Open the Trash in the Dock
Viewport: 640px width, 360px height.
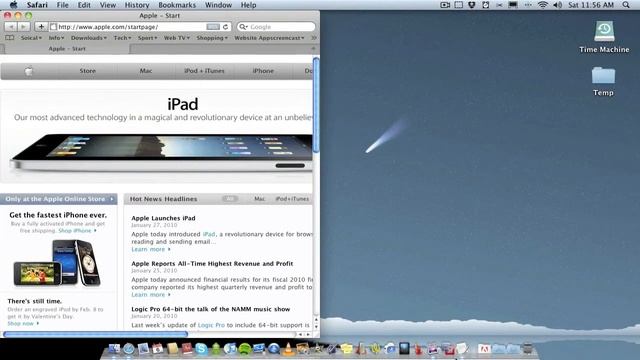pos(528,349)
